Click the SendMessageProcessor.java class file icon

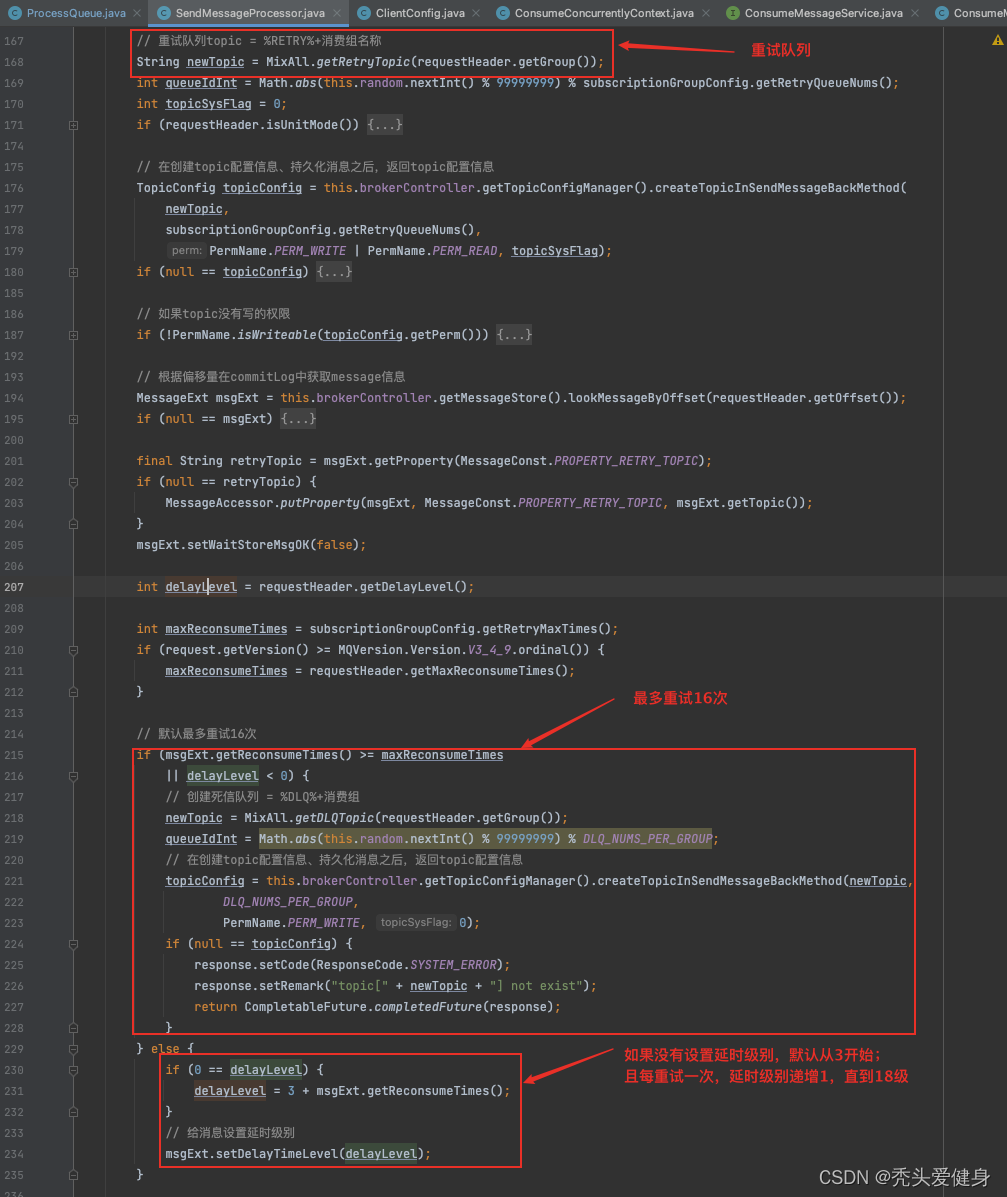[x=164, y=13]
